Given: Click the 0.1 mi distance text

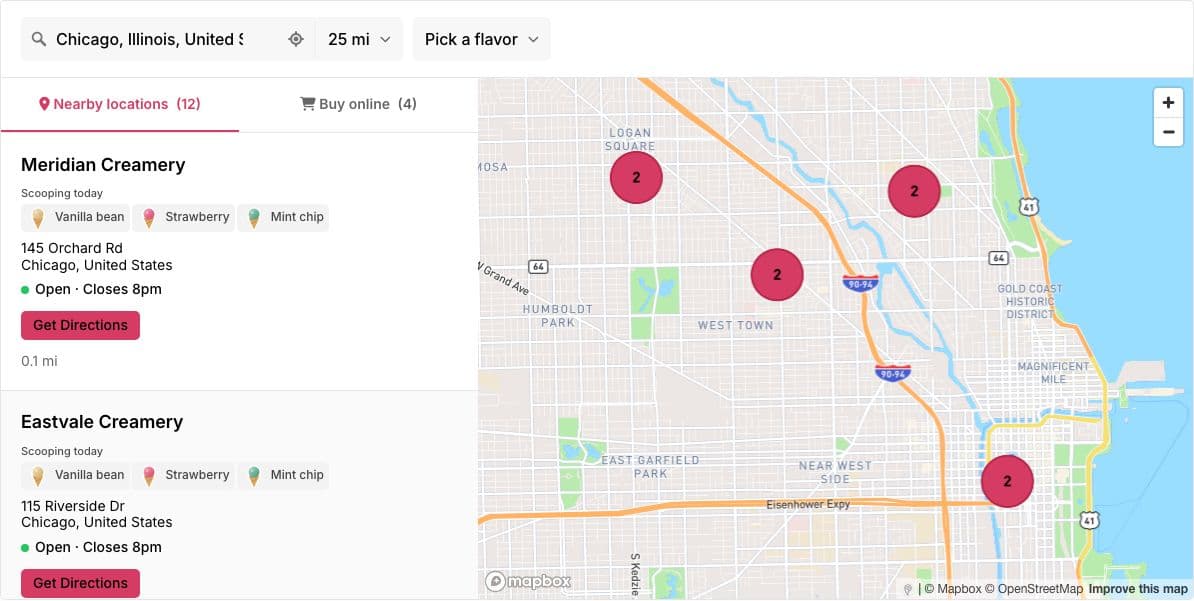Looking at the screenshot, I should tap(39, 361).
